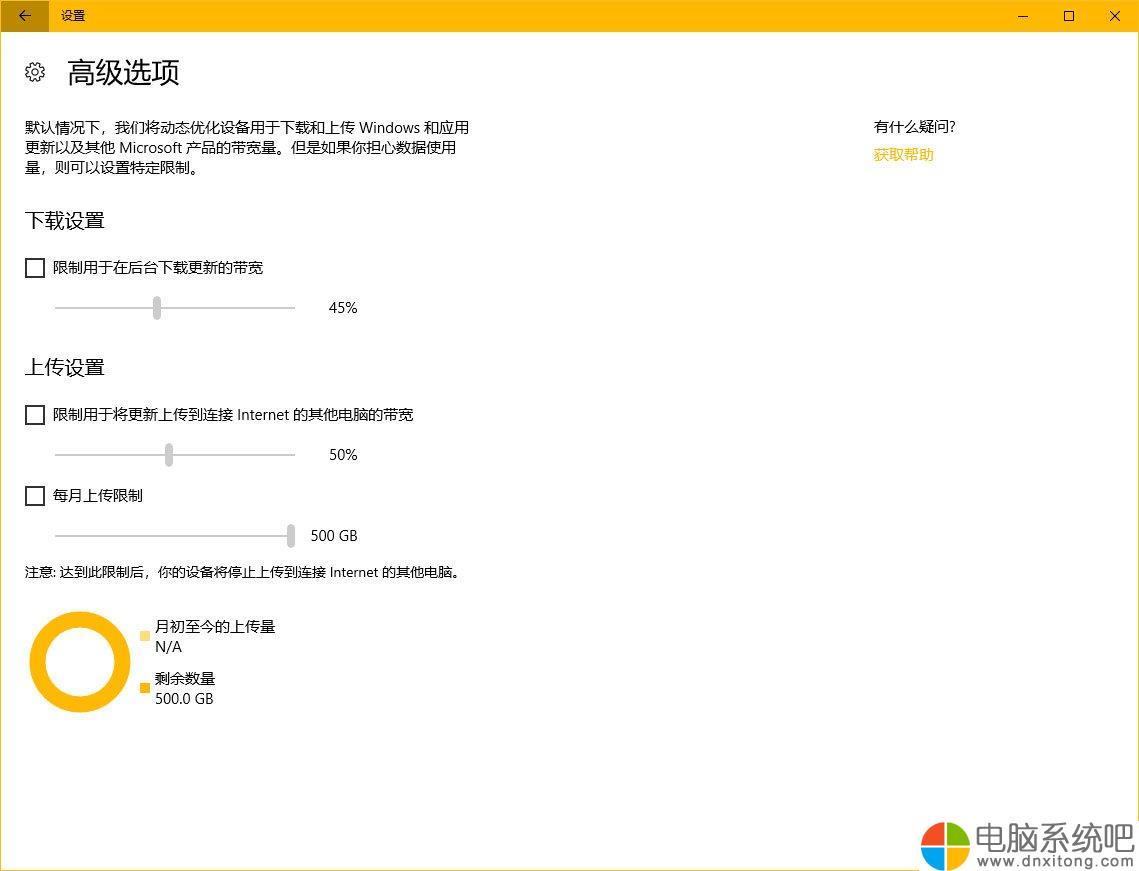Click the 月初至今的上传量 legend label
The image size is (1139, 871).
[215, 627]
